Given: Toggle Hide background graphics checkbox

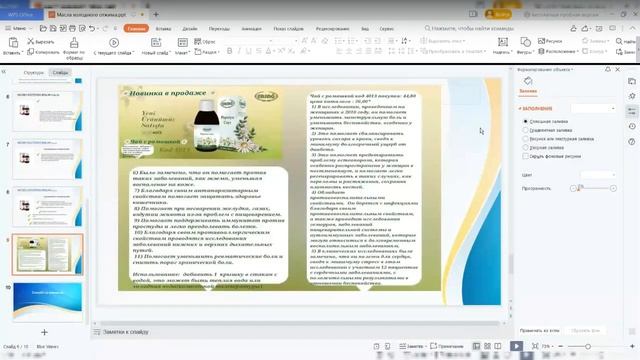Looking at the screenshot, I should [x=525, y=156].
